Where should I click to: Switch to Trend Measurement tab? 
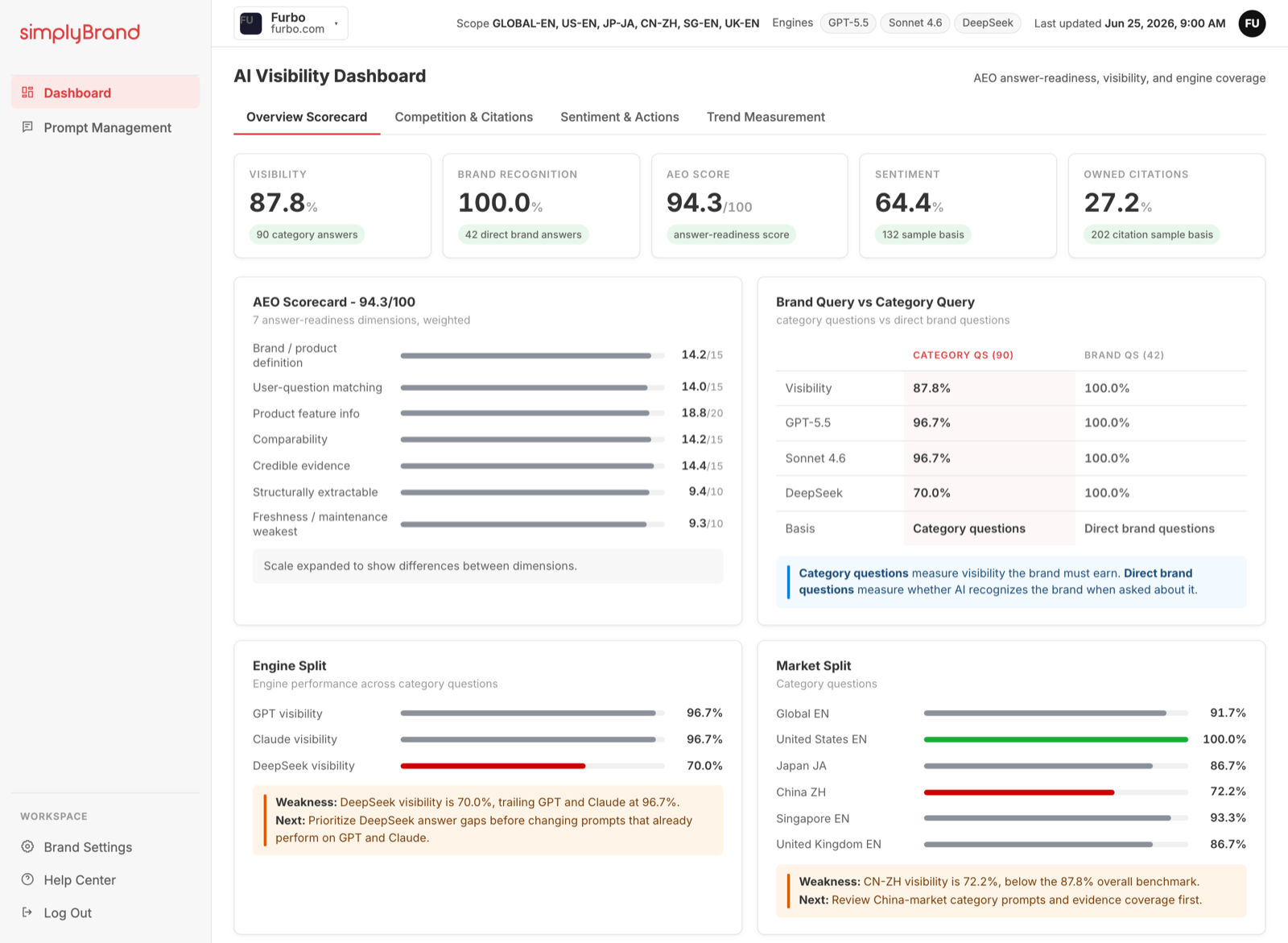[766, 117]
